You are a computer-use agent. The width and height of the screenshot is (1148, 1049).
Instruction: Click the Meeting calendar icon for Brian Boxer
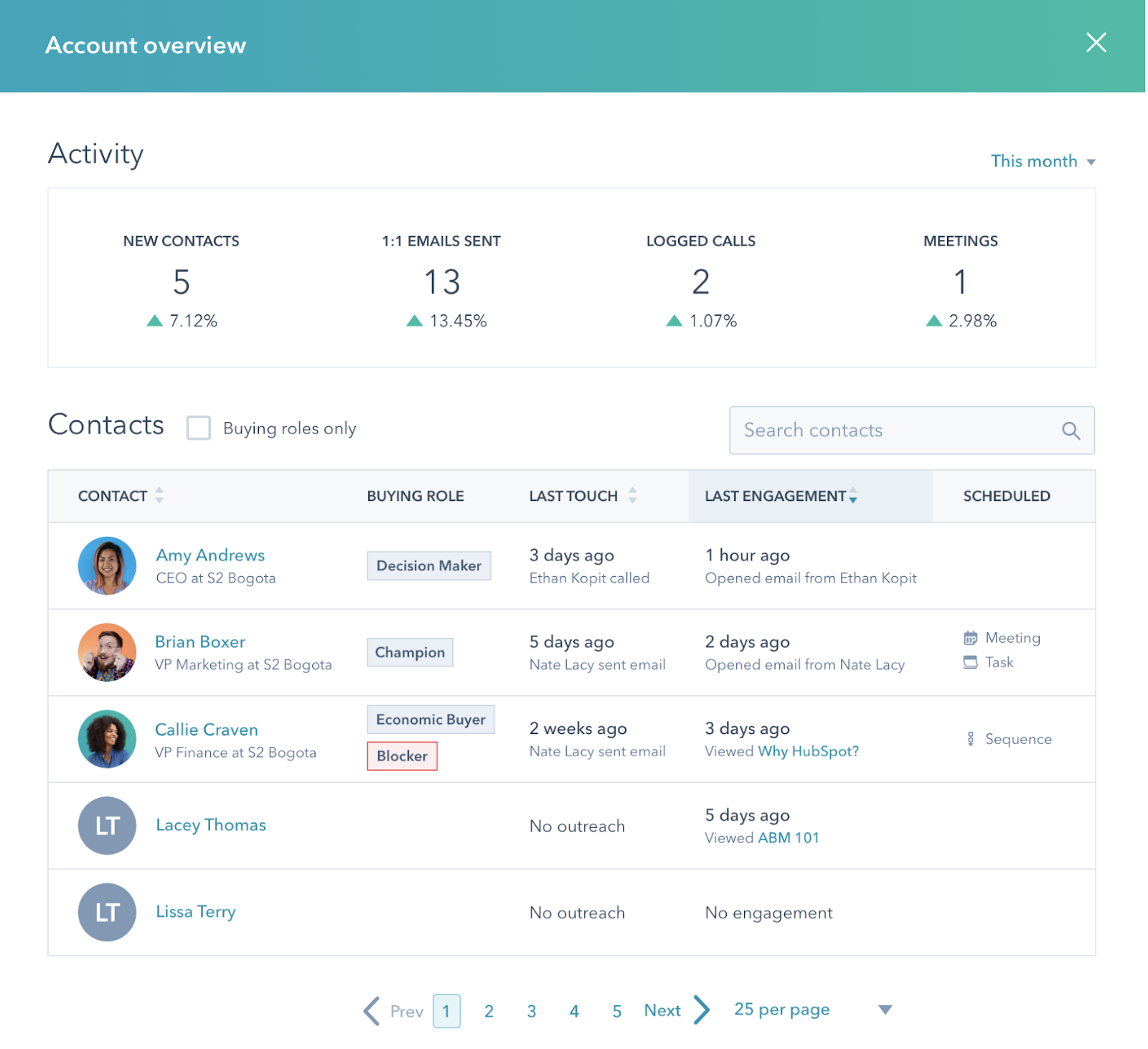pyautogui.click(x=970, y=638)
